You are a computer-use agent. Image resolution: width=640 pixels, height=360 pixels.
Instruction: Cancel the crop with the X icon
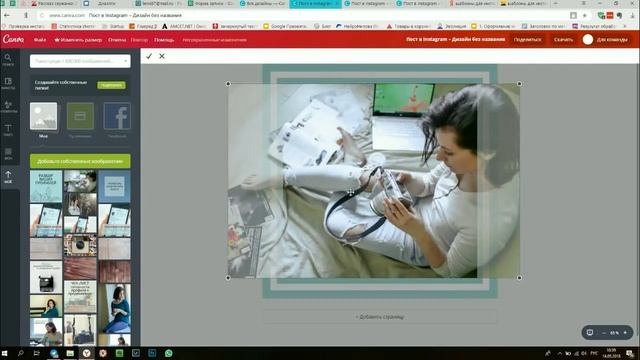click(162, 56)
